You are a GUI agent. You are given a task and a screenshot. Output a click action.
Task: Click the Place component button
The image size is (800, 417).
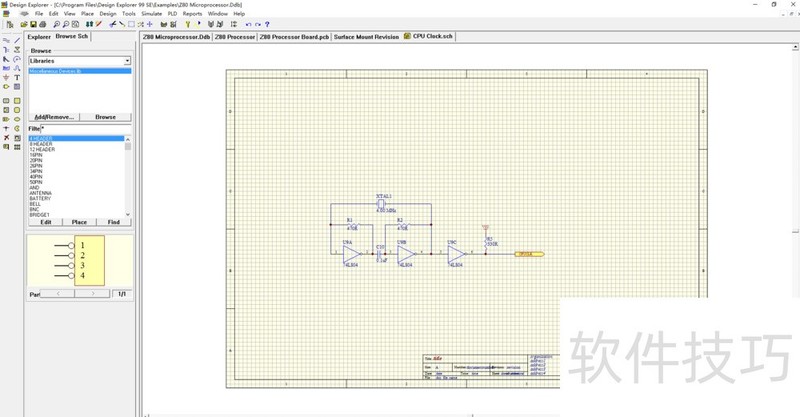click(x=79, y=222)
